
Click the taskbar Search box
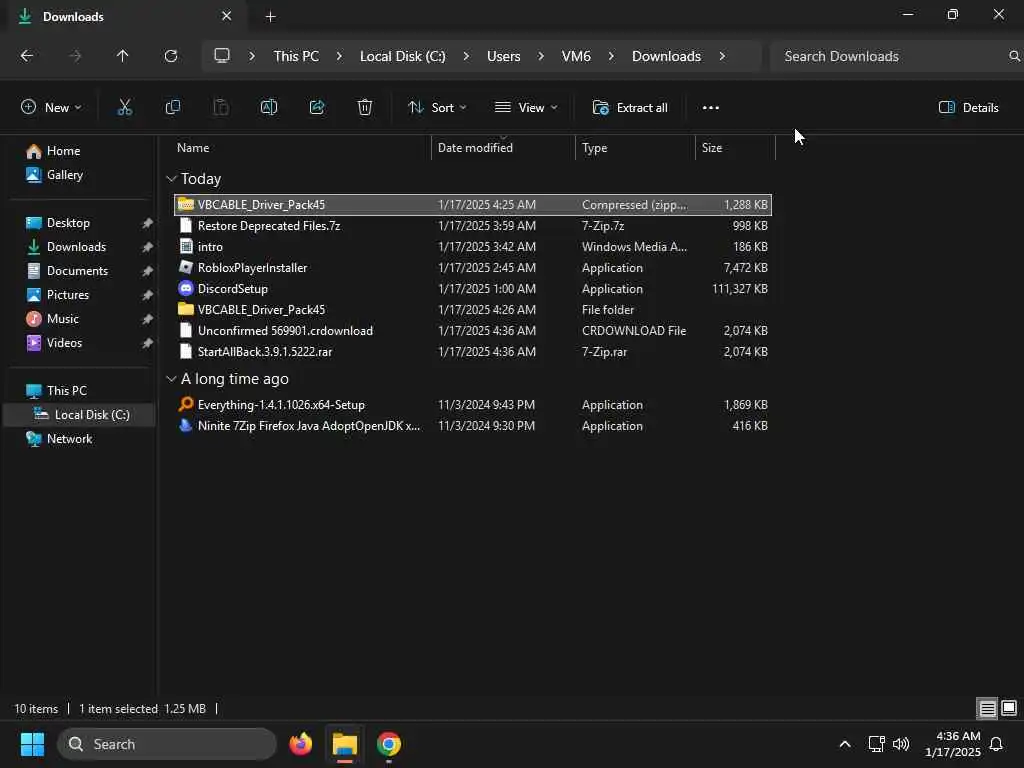tap(167, 744)
